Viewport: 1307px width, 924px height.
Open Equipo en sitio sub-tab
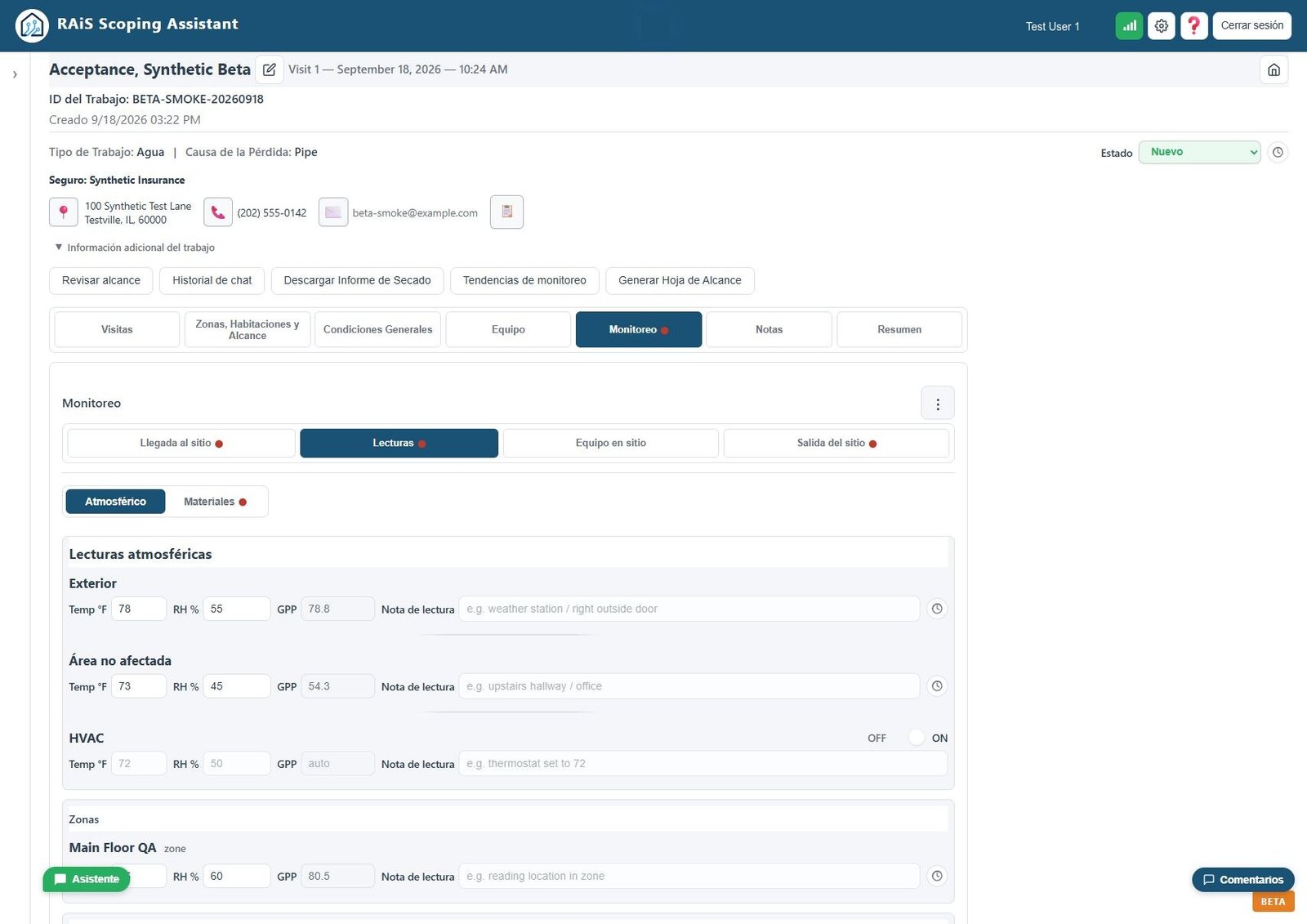611,443
